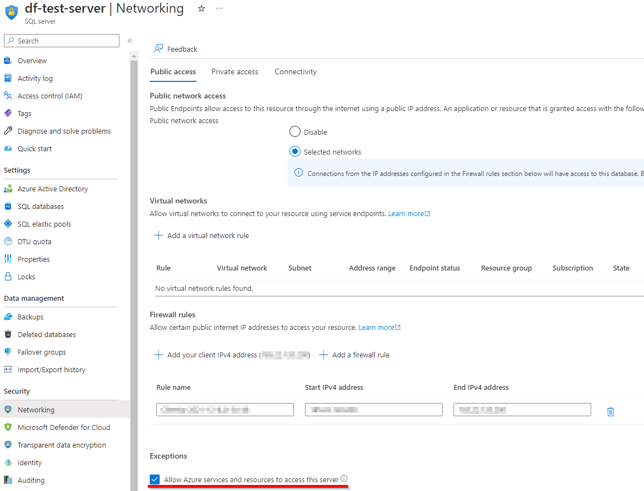Open Networking under Security
This screenshot has height=491, width=644.
[x=36, y=410]
